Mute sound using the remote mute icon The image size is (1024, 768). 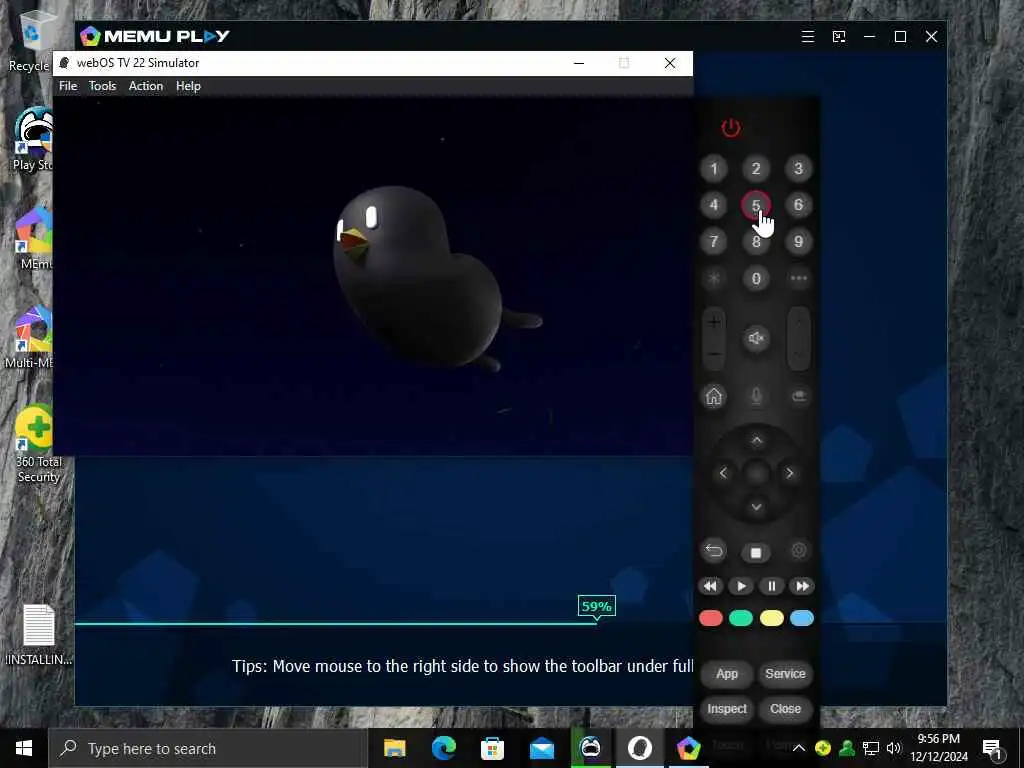756,338
